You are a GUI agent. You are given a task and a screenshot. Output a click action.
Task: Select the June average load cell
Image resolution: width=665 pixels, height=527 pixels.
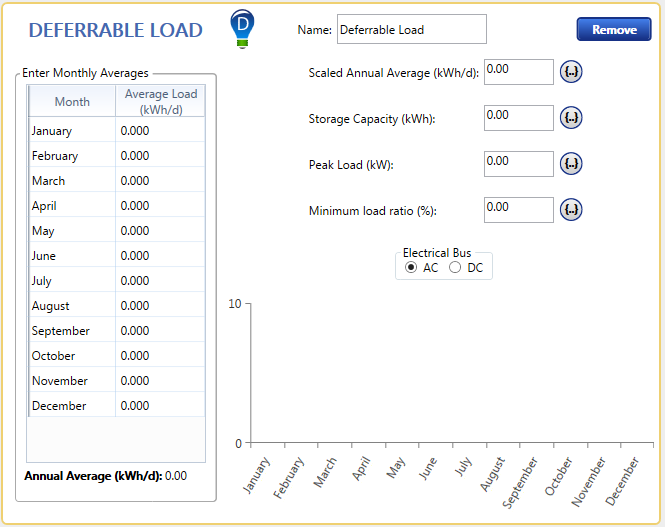[160, 256]
